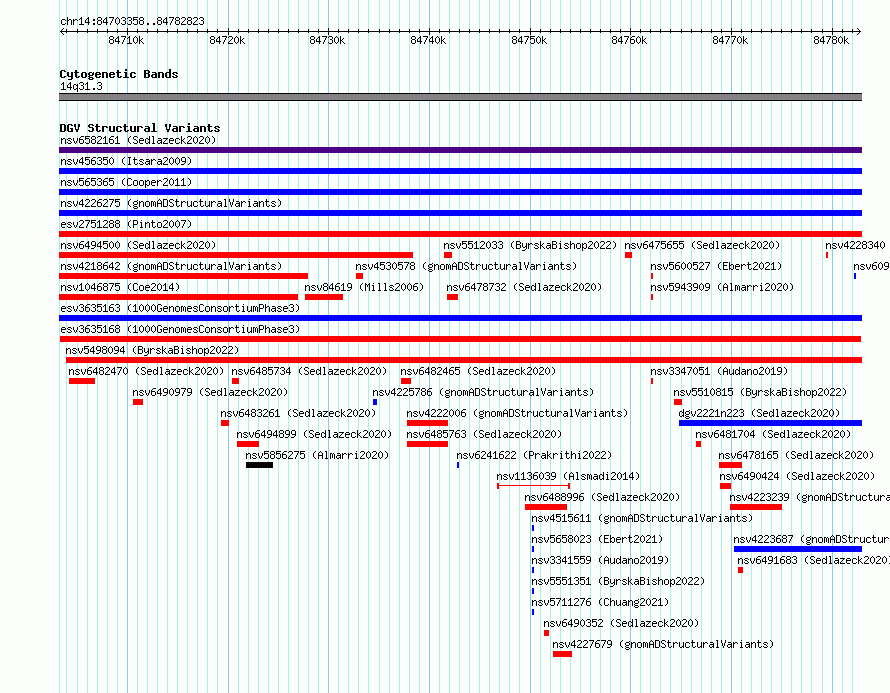Click nsv5658023 (Ebert2021) label

coord(597,539)
